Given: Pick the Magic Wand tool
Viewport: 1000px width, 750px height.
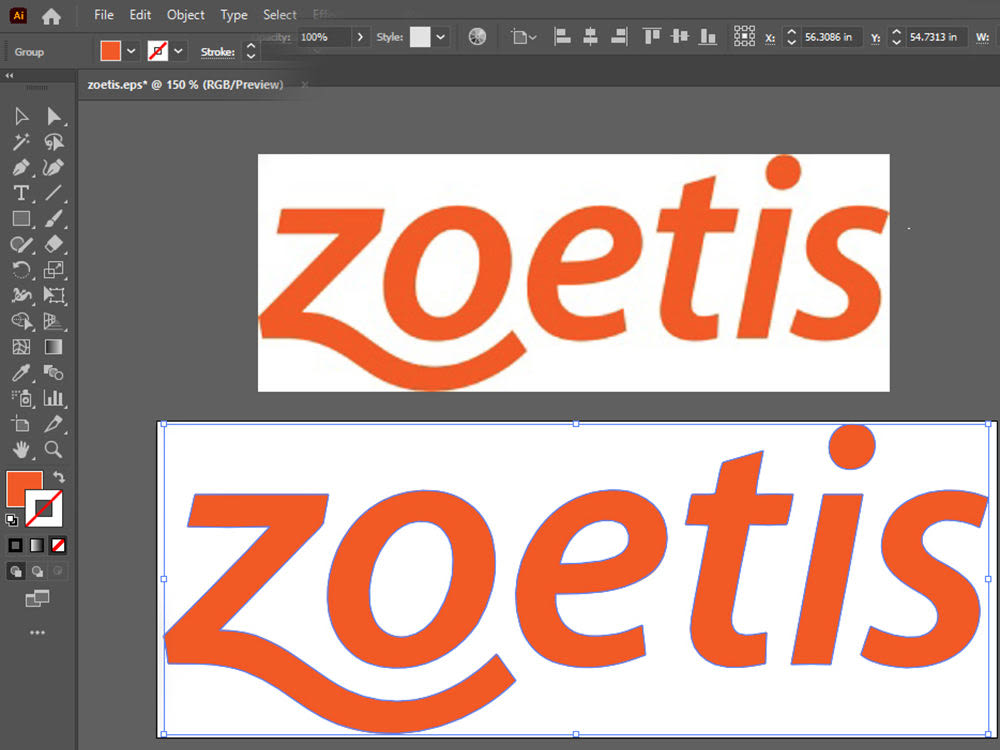Looking at the screenshot, I should pyautogui.click(x=21, y=142).
